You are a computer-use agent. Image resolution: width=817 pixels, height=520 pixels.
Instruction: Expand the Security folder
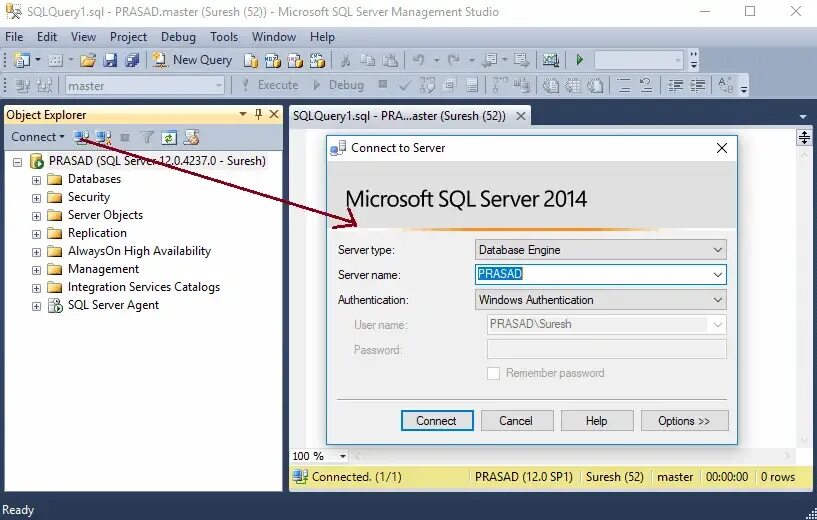click(x=36, y=199)
